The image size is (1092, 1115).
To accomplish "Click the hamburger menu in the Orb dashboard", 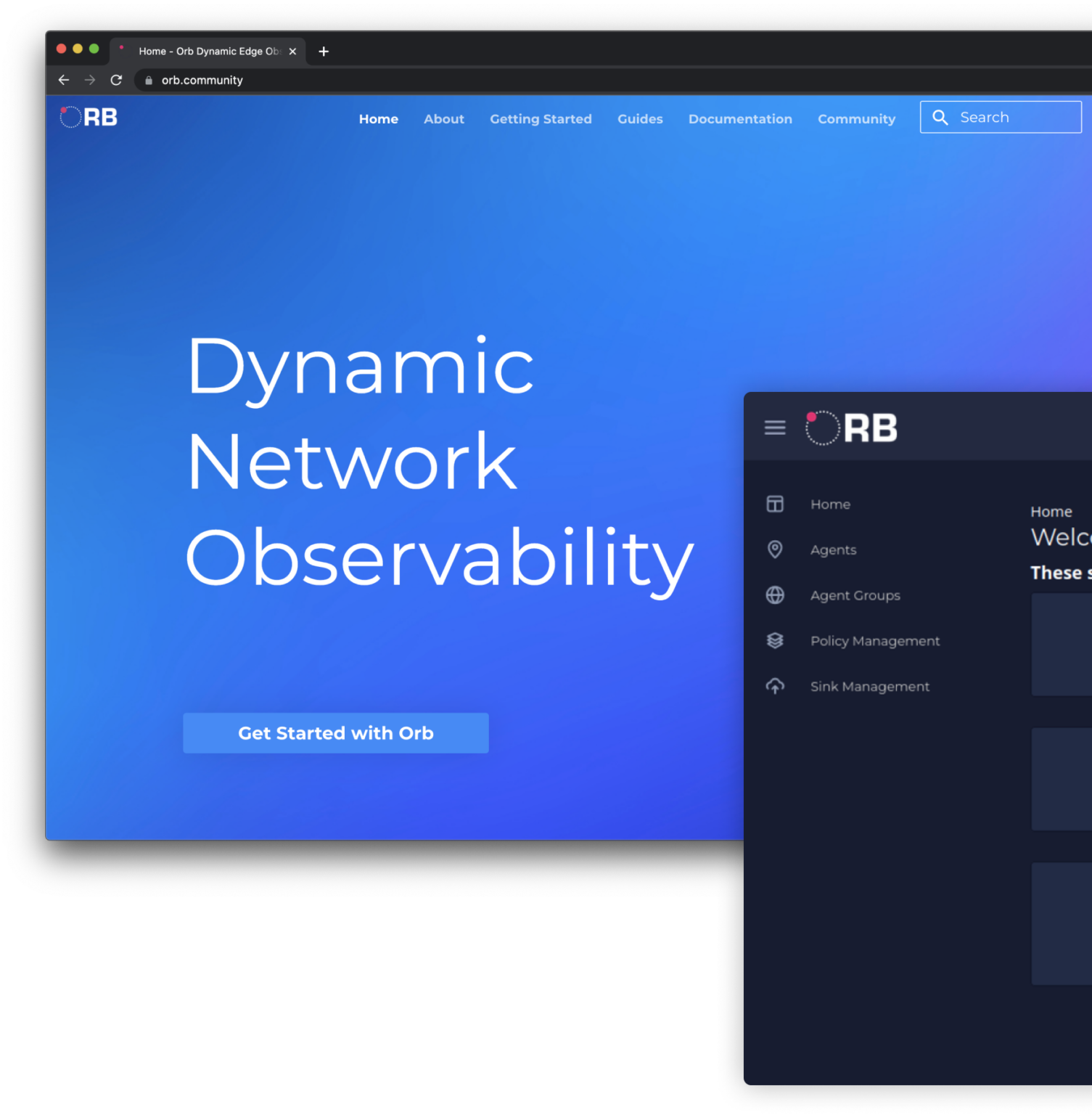I will (774, 428).
